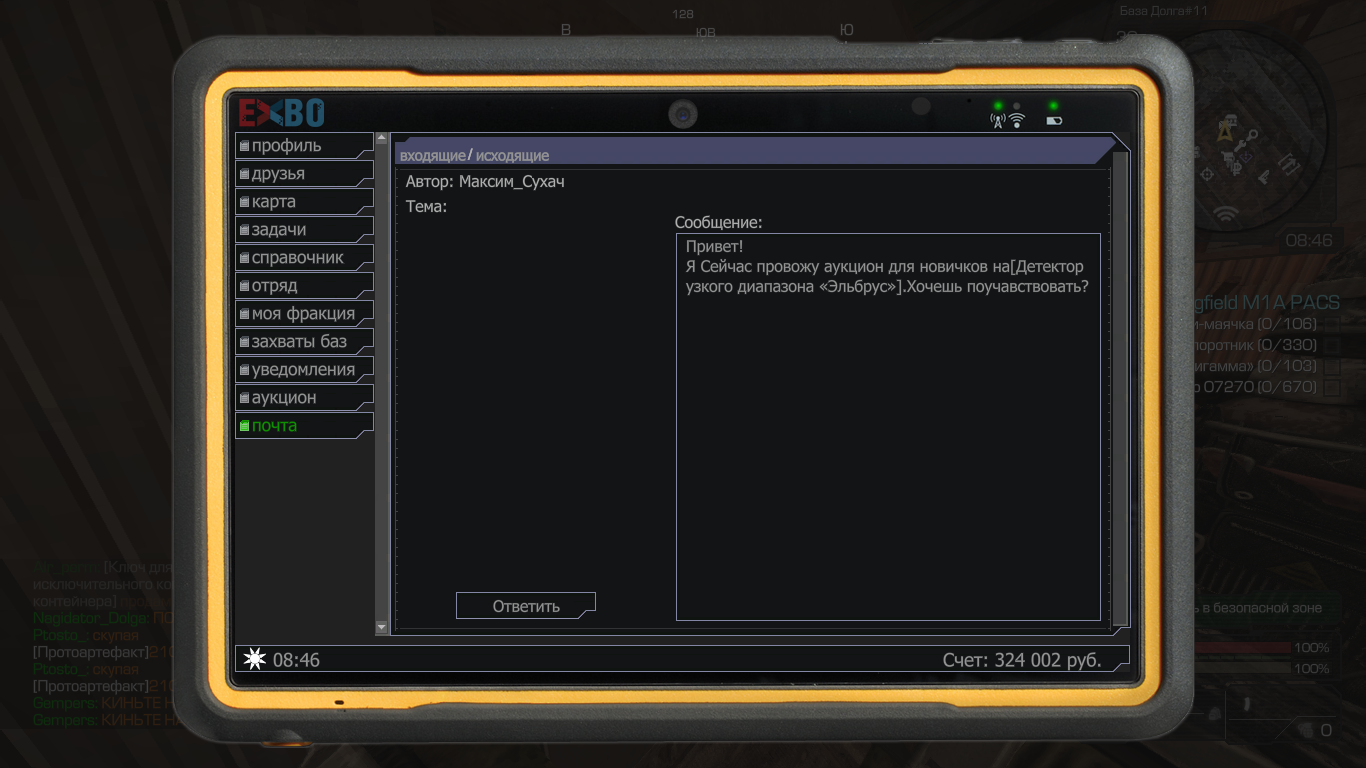Click the green square icon beside почта
The height and width of the screenshot is (768, 1366).
point(244,426)
